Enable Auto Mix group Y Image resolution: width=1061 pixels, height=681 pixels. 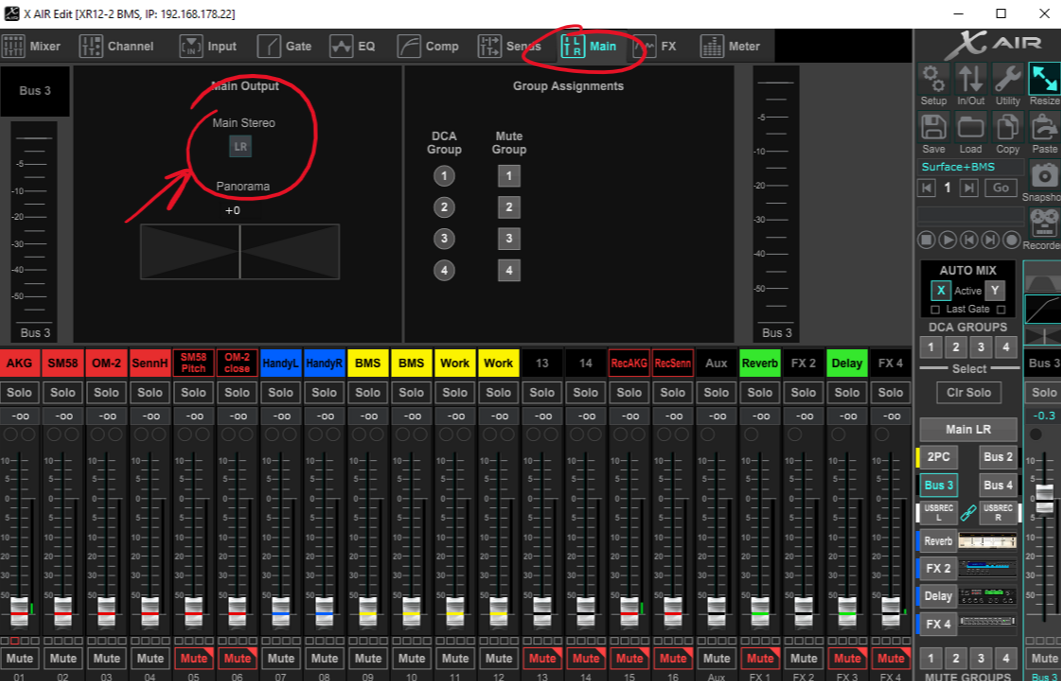[995, 290]
